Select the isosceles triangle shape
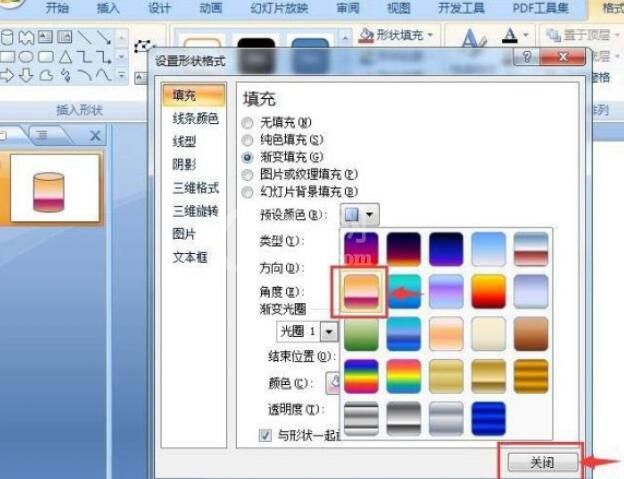The width and height of the screenshot is (624, 479). (65, 57)
